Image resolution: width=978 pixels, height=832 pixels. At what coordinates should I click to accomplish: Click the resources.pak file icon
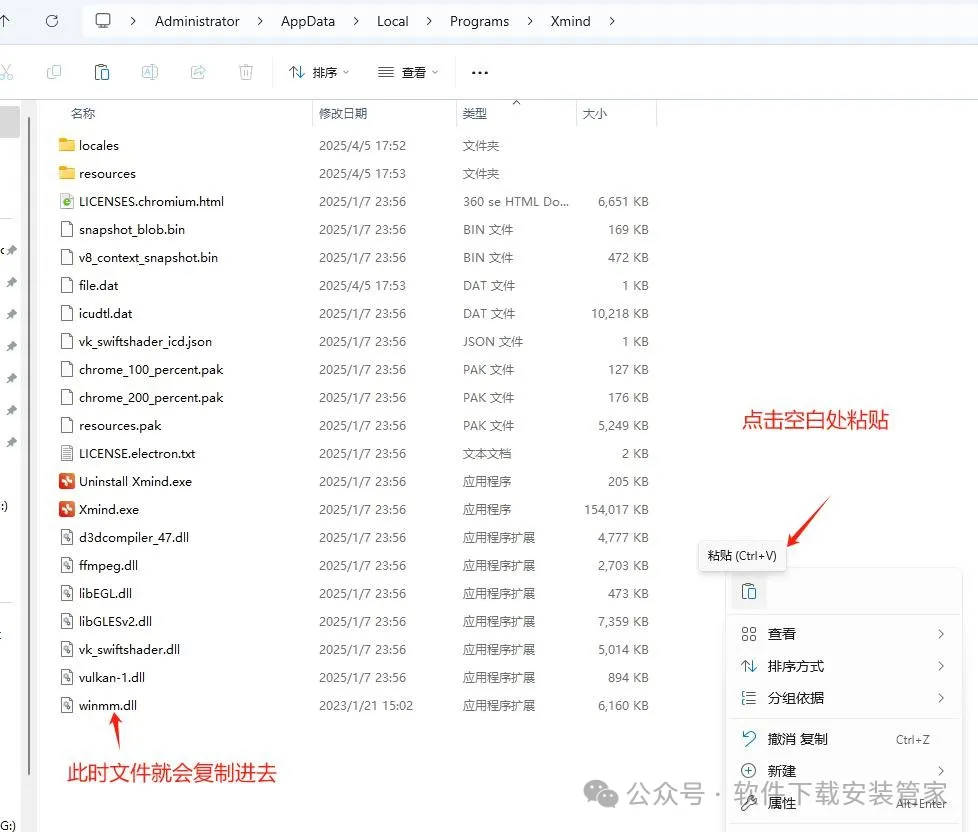[x=67, y=425]
